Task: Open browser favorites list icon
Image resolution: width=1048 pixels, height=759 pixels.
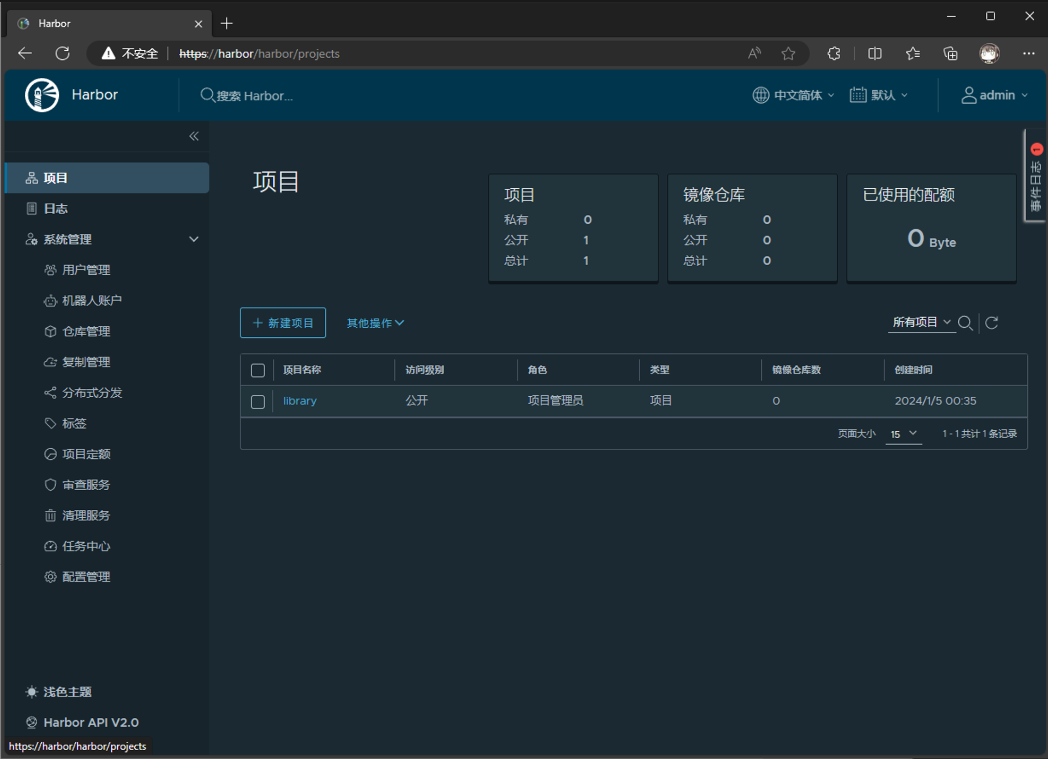Action: (x=913, y=53)
